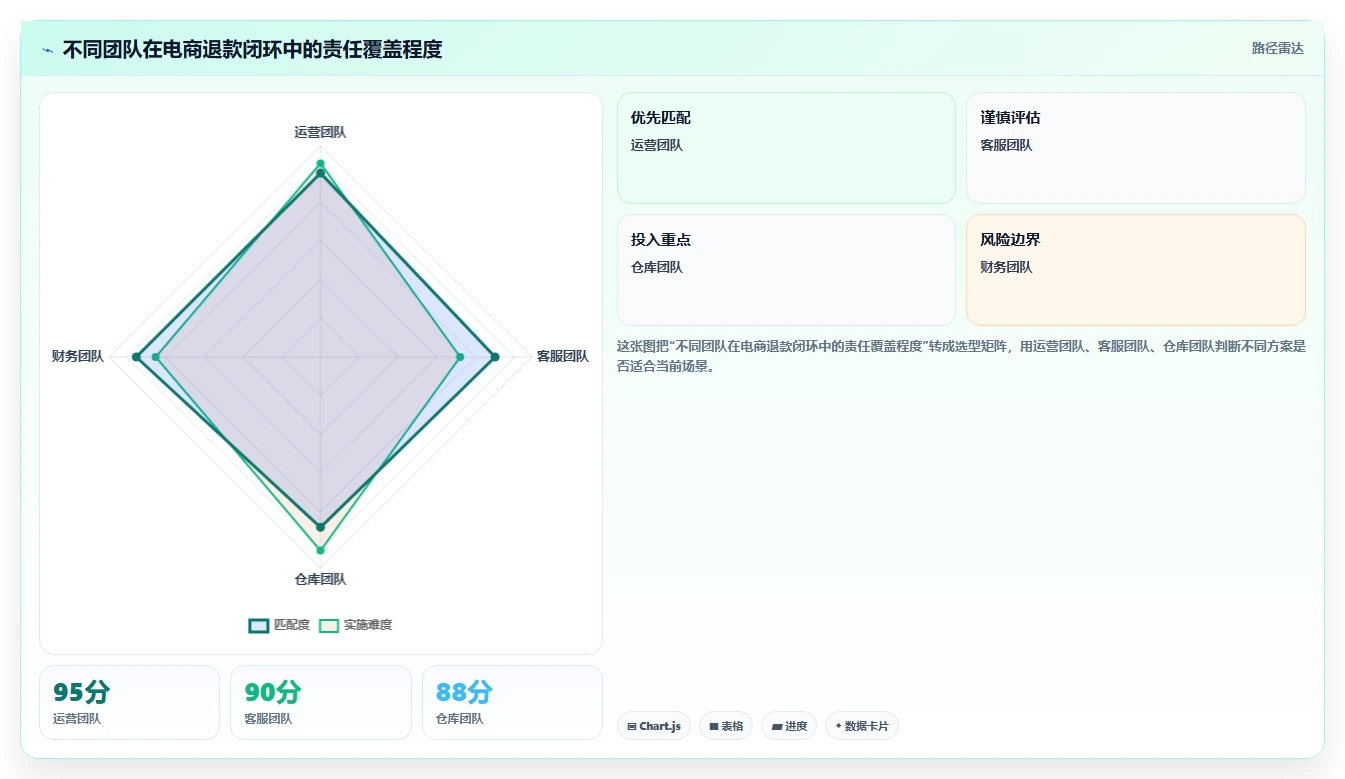Viewport: 1345px width, 779px height.
Task: Click the 仓库团队 radar axis label
Action: pos(320,579)
